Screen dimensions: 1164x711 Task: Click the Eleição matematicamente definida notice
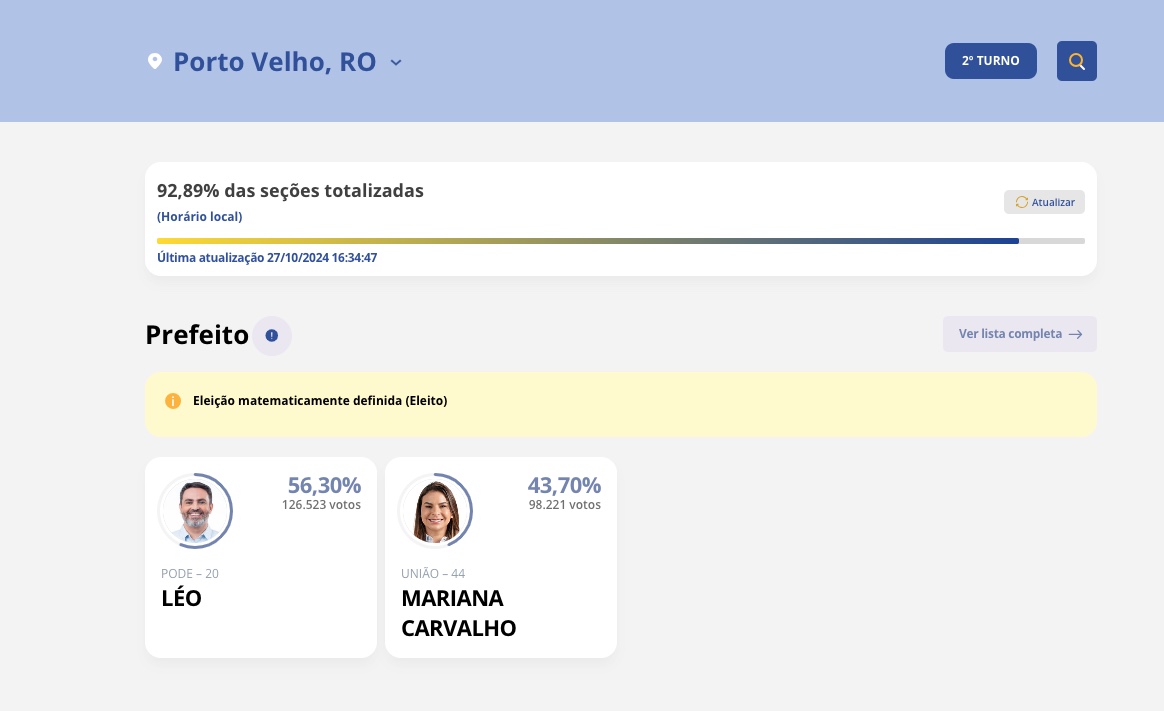(320, 401)
